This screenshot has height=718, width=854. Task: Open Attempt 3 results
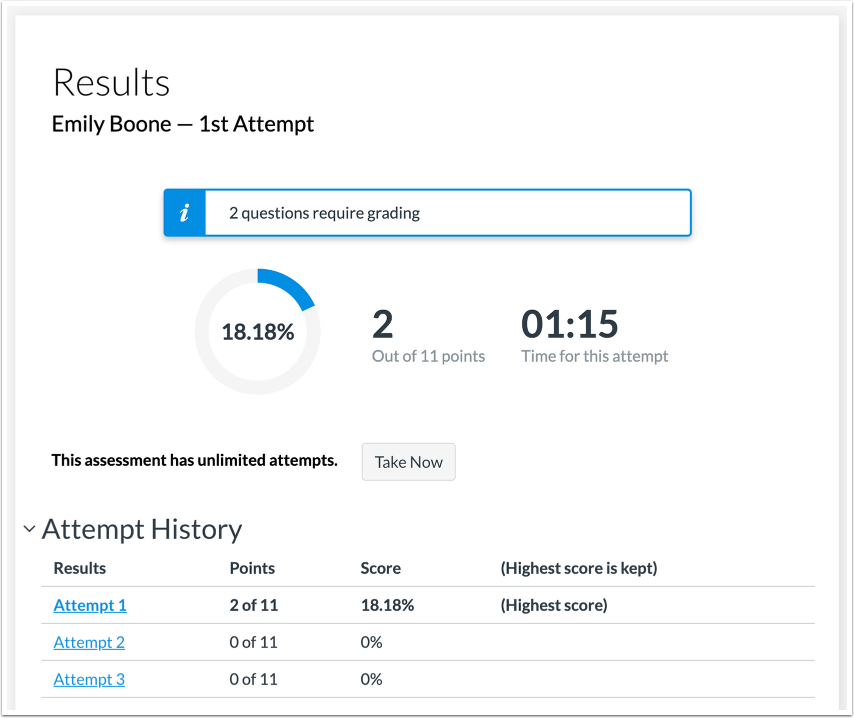[x=89, y=679]
